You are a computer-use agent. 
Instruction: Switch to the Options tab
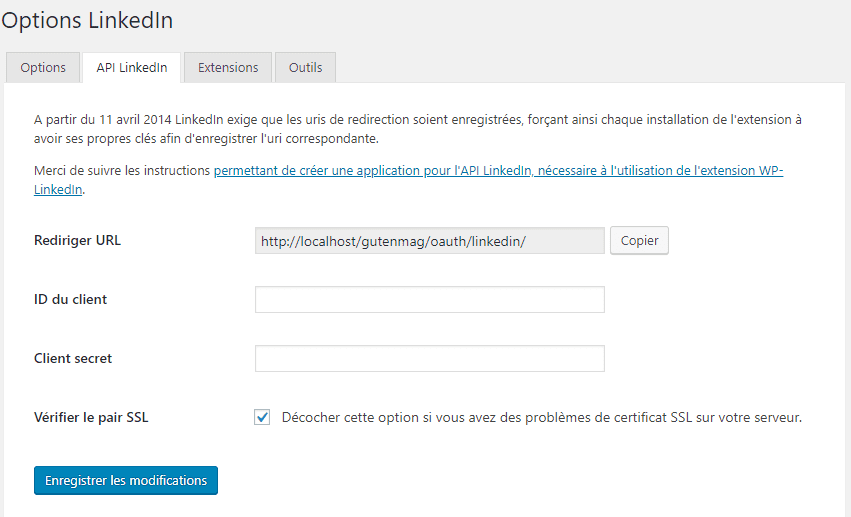[x=43, y=67]
